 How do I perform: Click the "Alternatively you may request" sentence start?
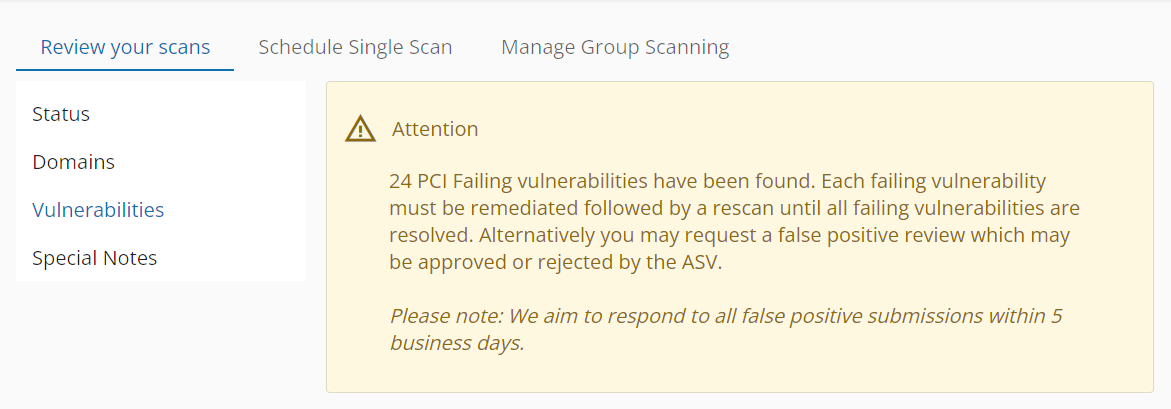(579, 236)
